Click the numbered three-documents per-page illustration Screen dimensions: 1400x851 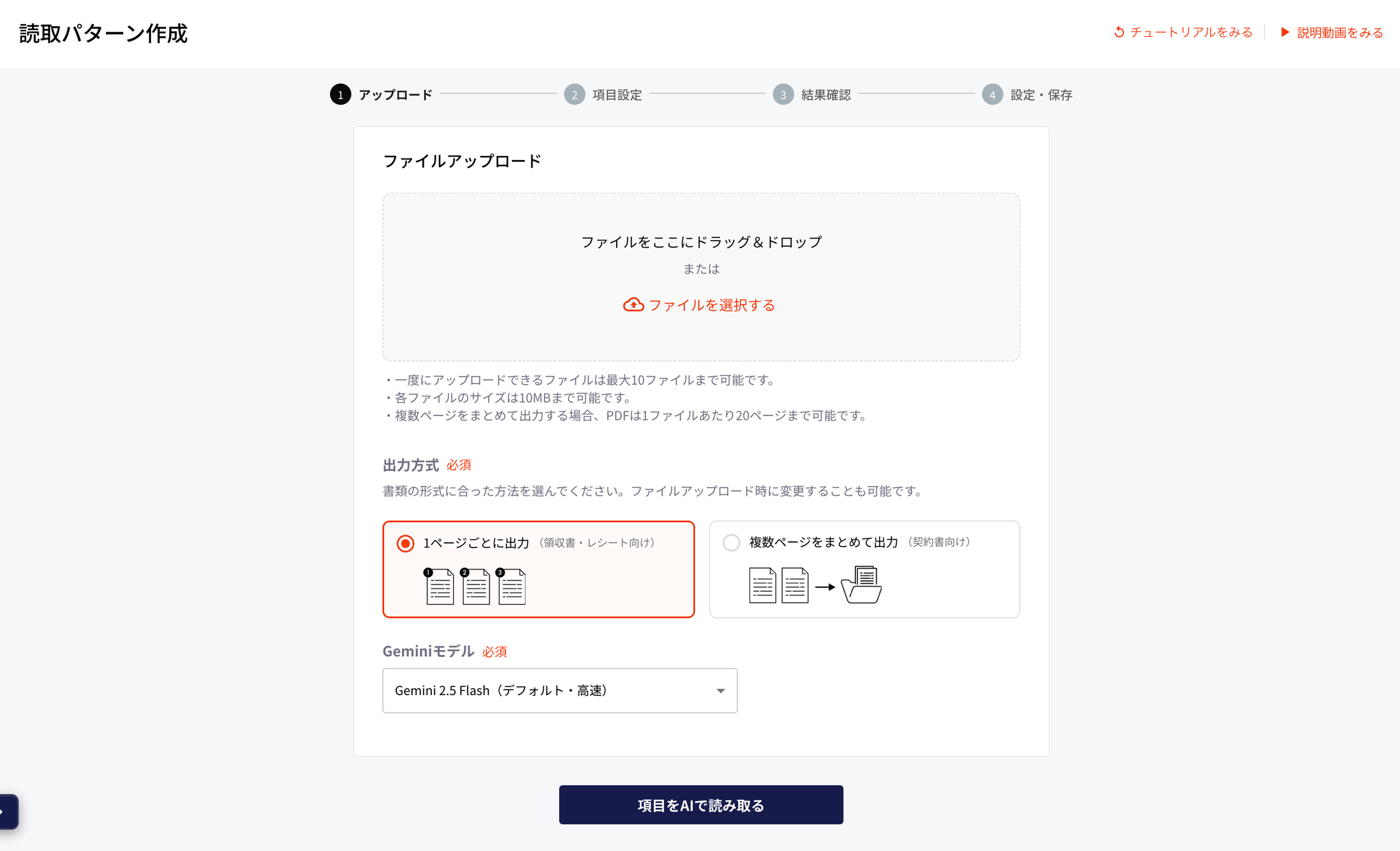(x=475, y=586)
